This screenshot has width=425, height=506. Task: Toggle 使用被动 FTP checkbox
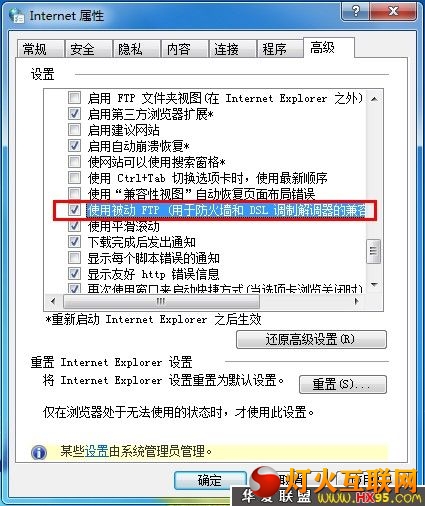point(74,210)
